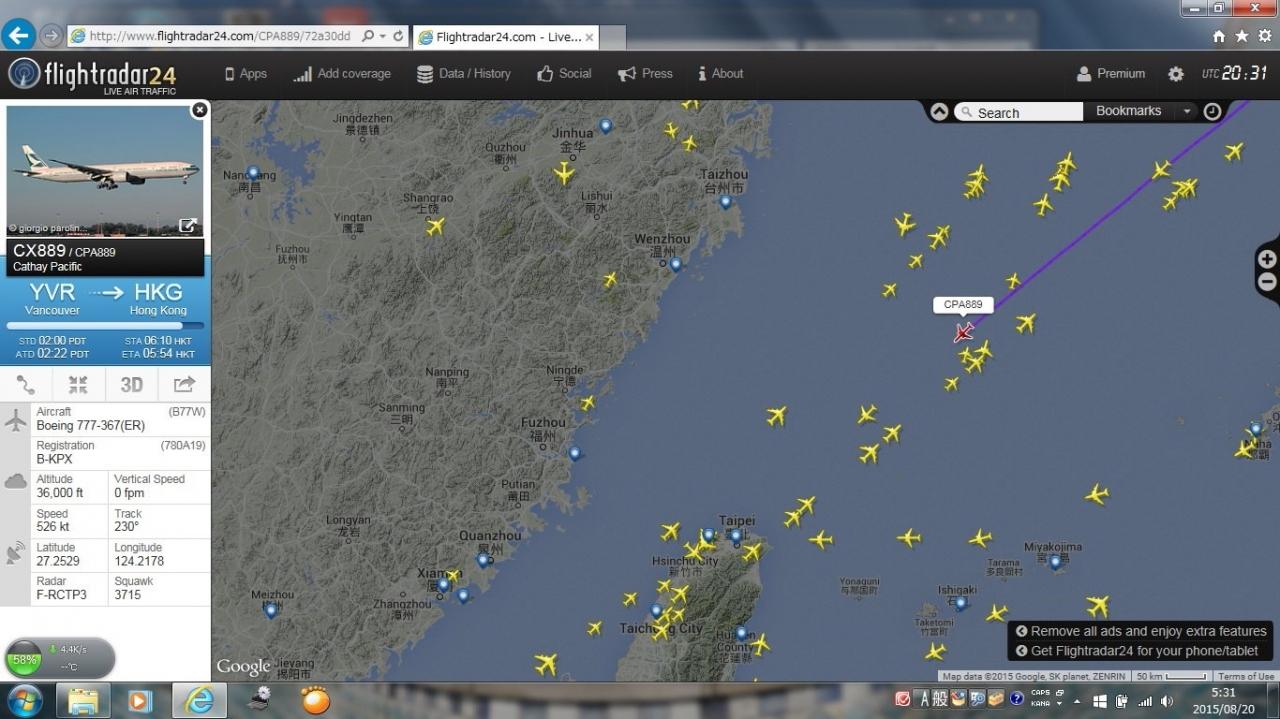
Task: Go back in the browser
Action: point(18,35)
